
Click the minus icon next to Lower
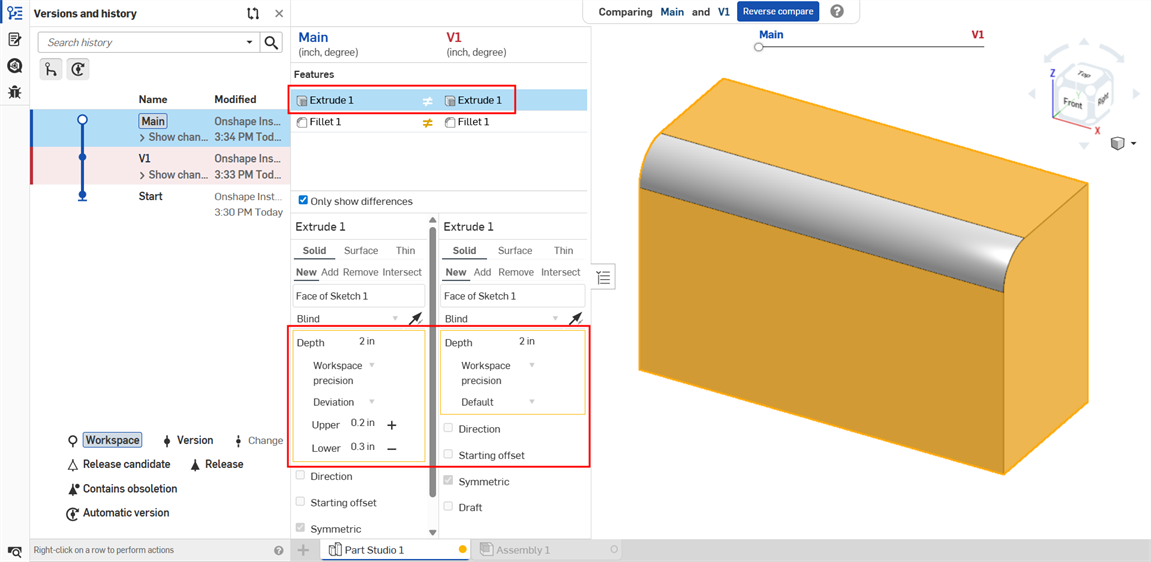[x=392, y=449]
